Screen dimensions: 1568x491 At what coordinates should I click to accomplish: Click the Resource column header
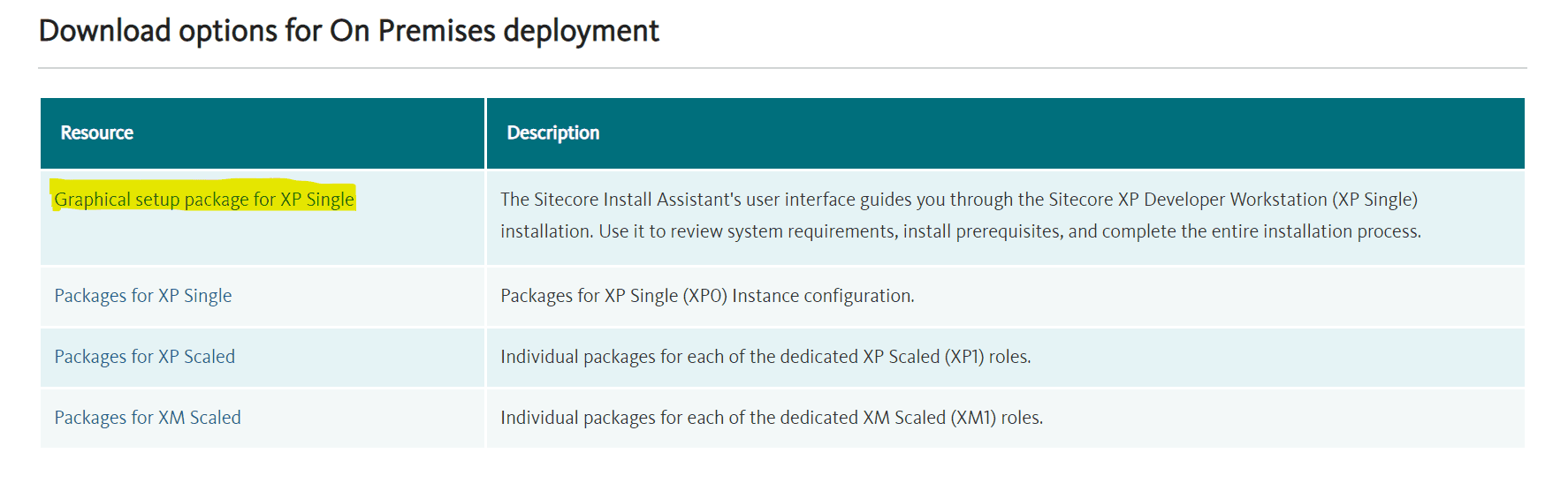97,132
